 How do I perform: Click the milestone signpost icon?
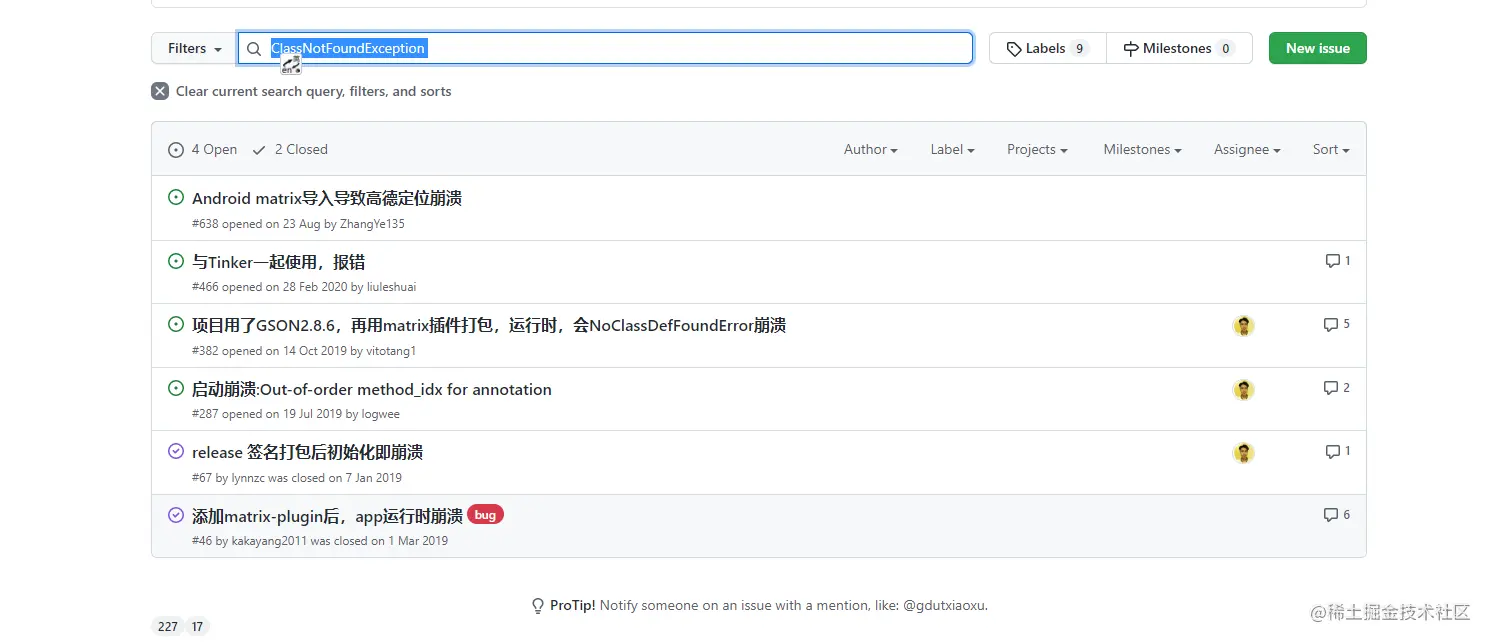(1131, 49)
